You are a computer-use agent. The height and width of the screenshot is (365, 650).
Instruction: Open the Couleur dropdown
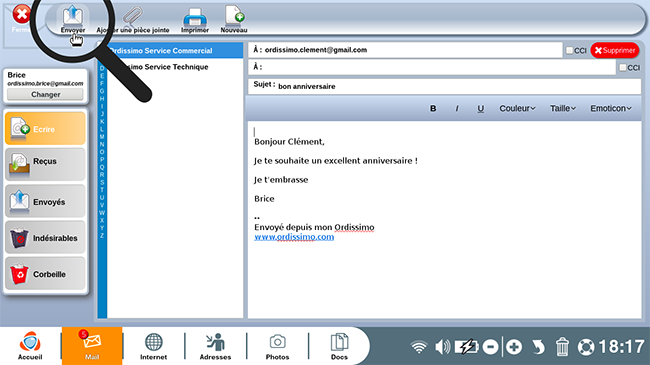tap(517, 108)
